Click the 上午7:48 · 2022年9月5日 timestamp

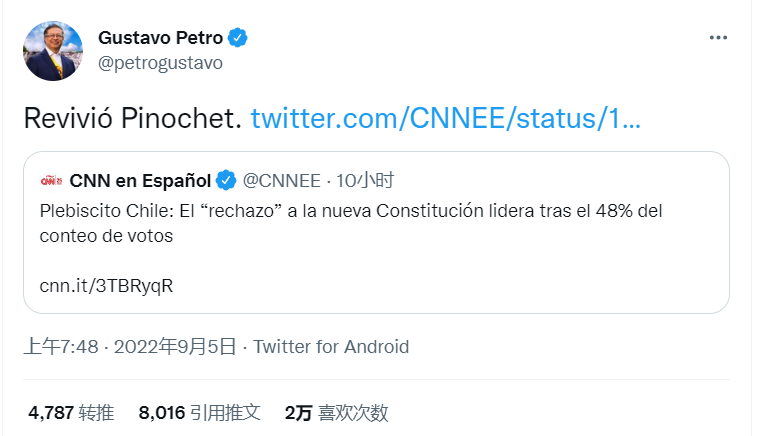pyautogui.click(x=130, y=347)
